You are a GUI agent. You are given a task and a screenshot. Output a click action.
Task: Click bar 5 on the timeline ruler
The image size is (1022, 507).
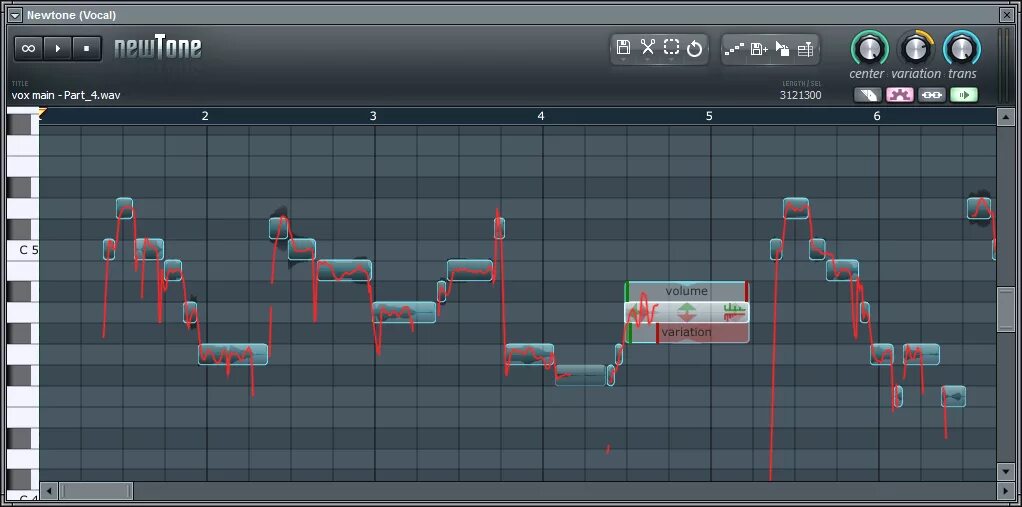(709, 116)
